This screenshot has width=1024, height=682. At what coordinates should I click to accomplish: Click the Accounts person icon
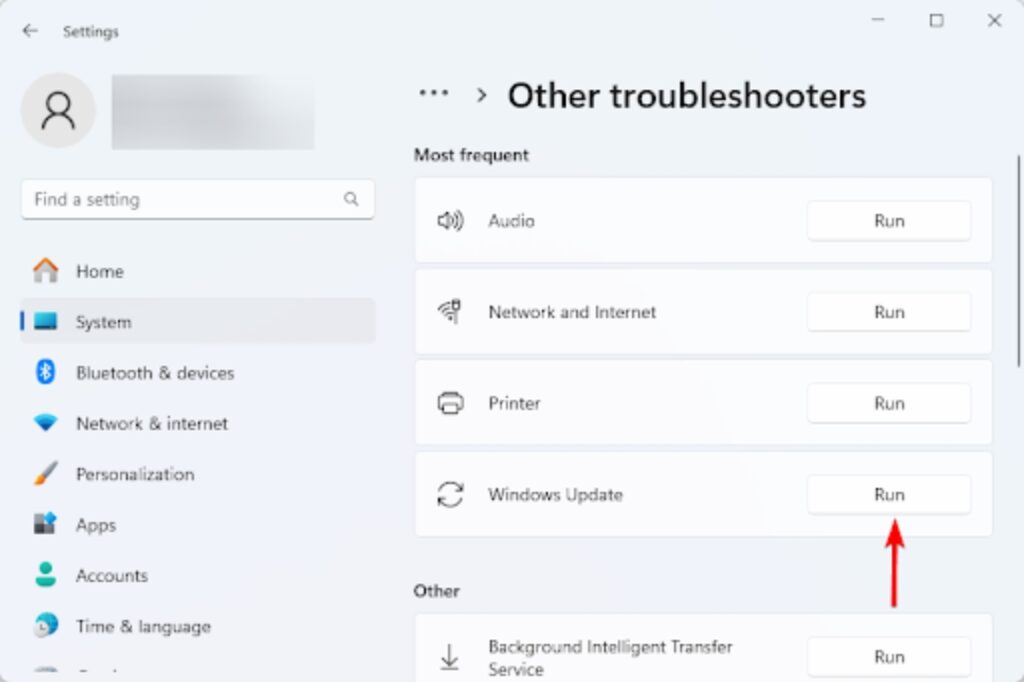(46, 576)
